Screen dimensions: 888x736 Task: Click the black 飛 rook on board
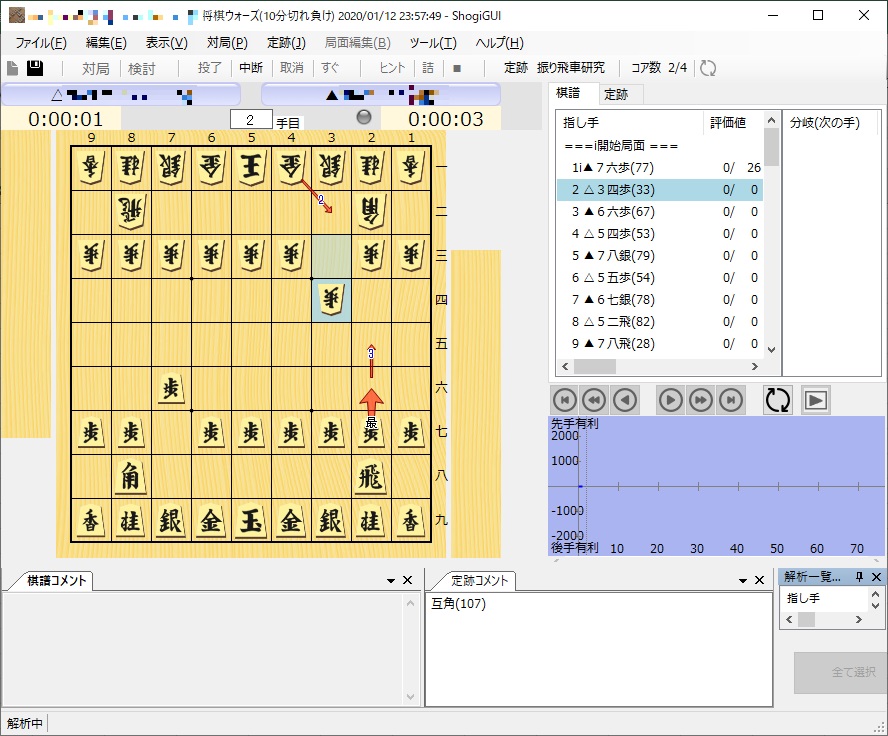(371, 477)
